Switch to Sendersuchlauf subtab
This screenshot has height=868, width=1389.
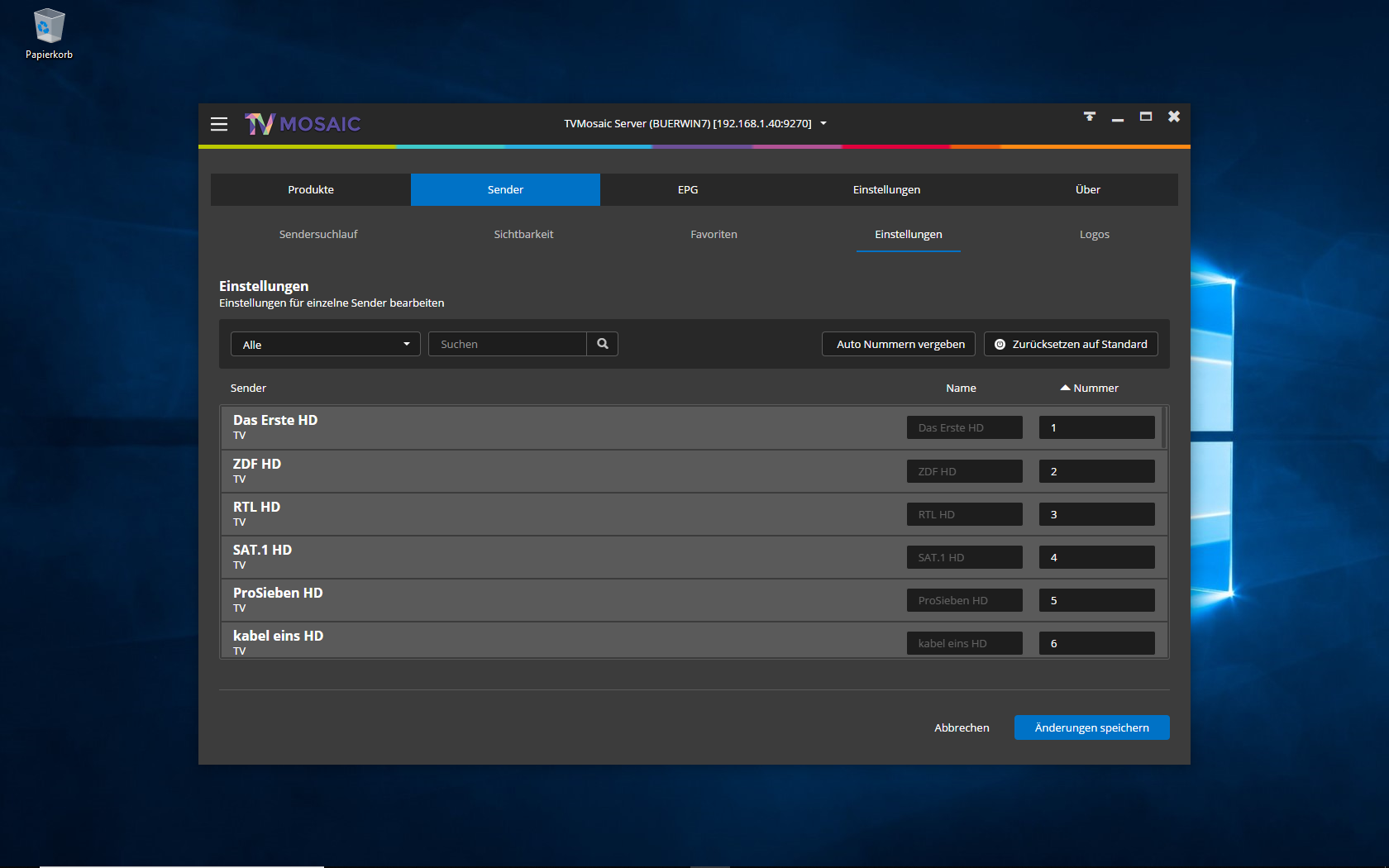(x=318, y=234)
